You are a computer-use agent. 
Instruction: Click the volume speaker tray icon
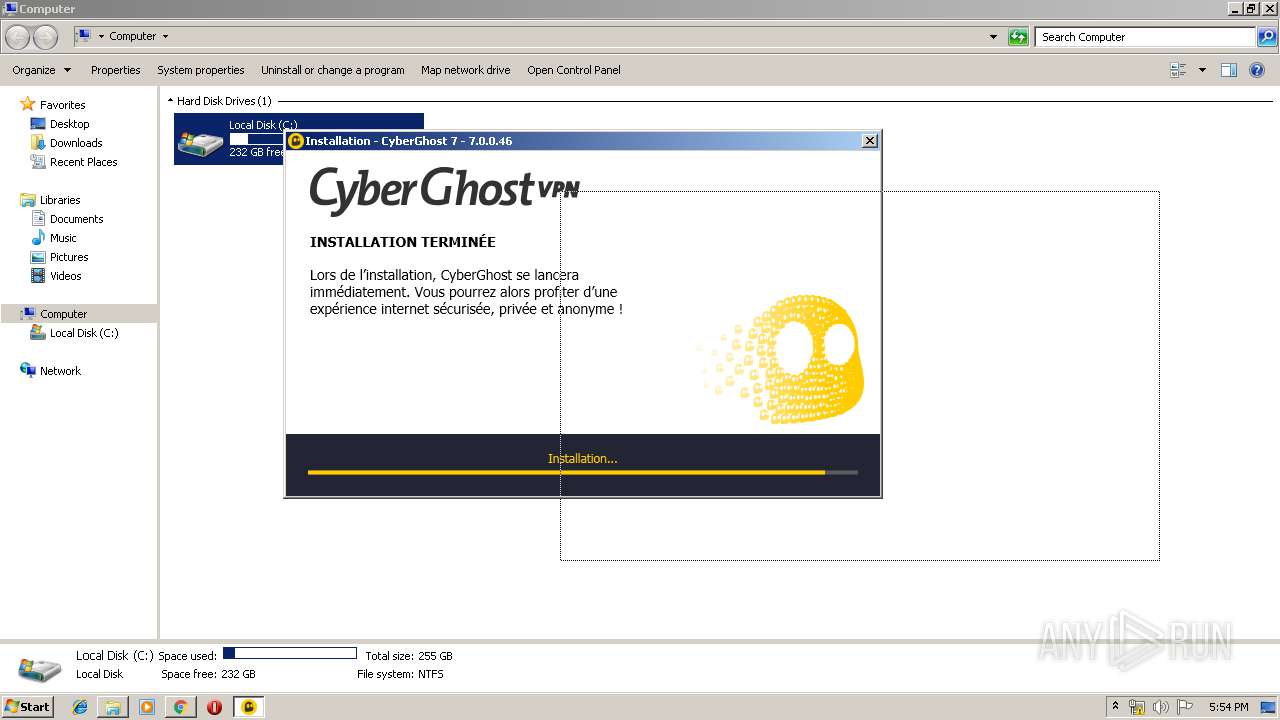point(1160,707)
